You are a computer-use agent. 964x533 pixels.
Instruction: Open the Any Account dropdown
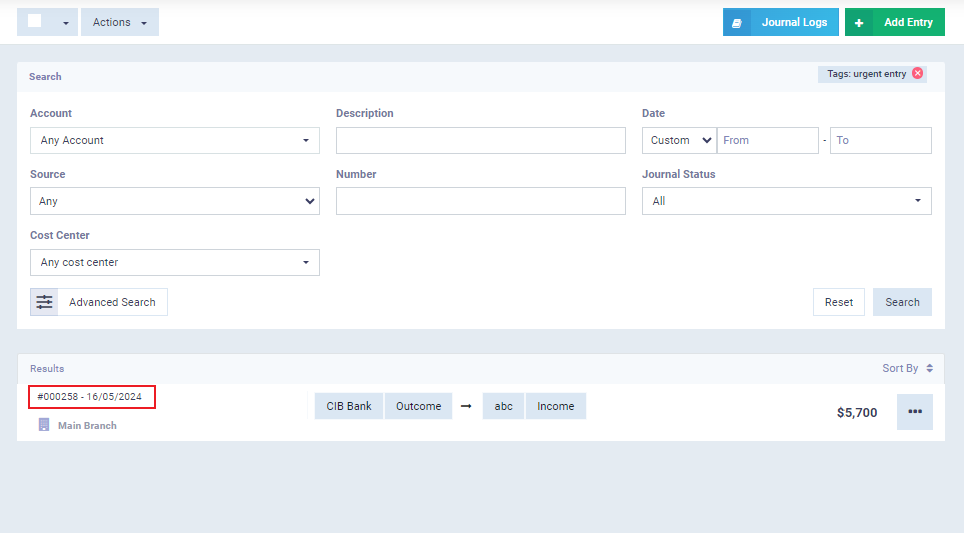click(x=175, y=140)
